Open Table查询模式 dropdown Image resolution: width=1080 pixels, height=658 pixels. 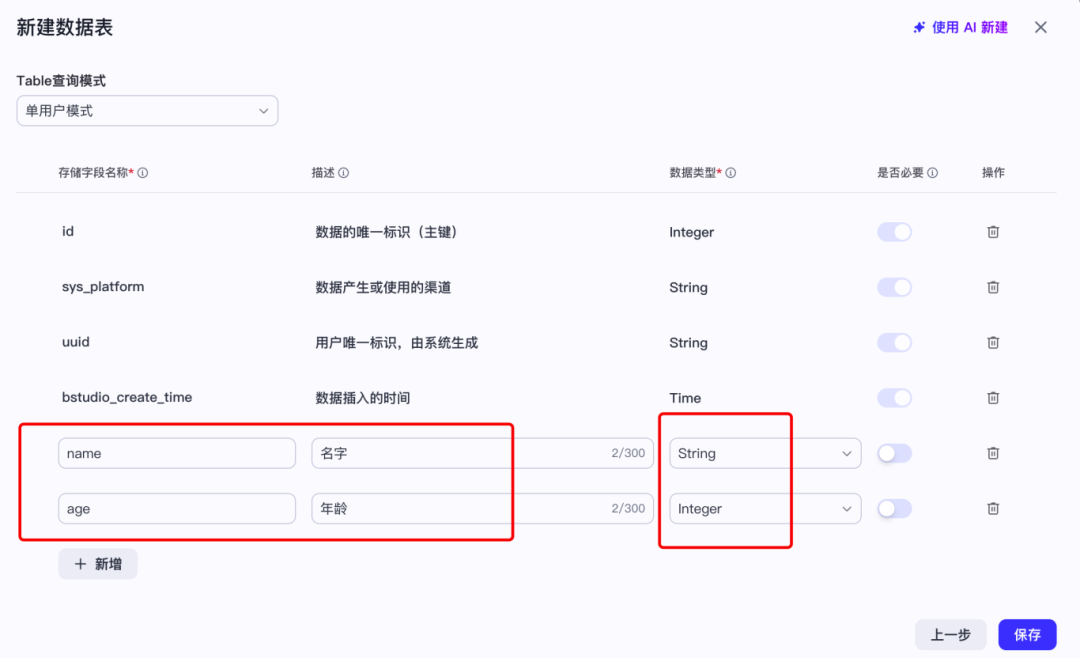pyautogui.click(x=147, y=111)
